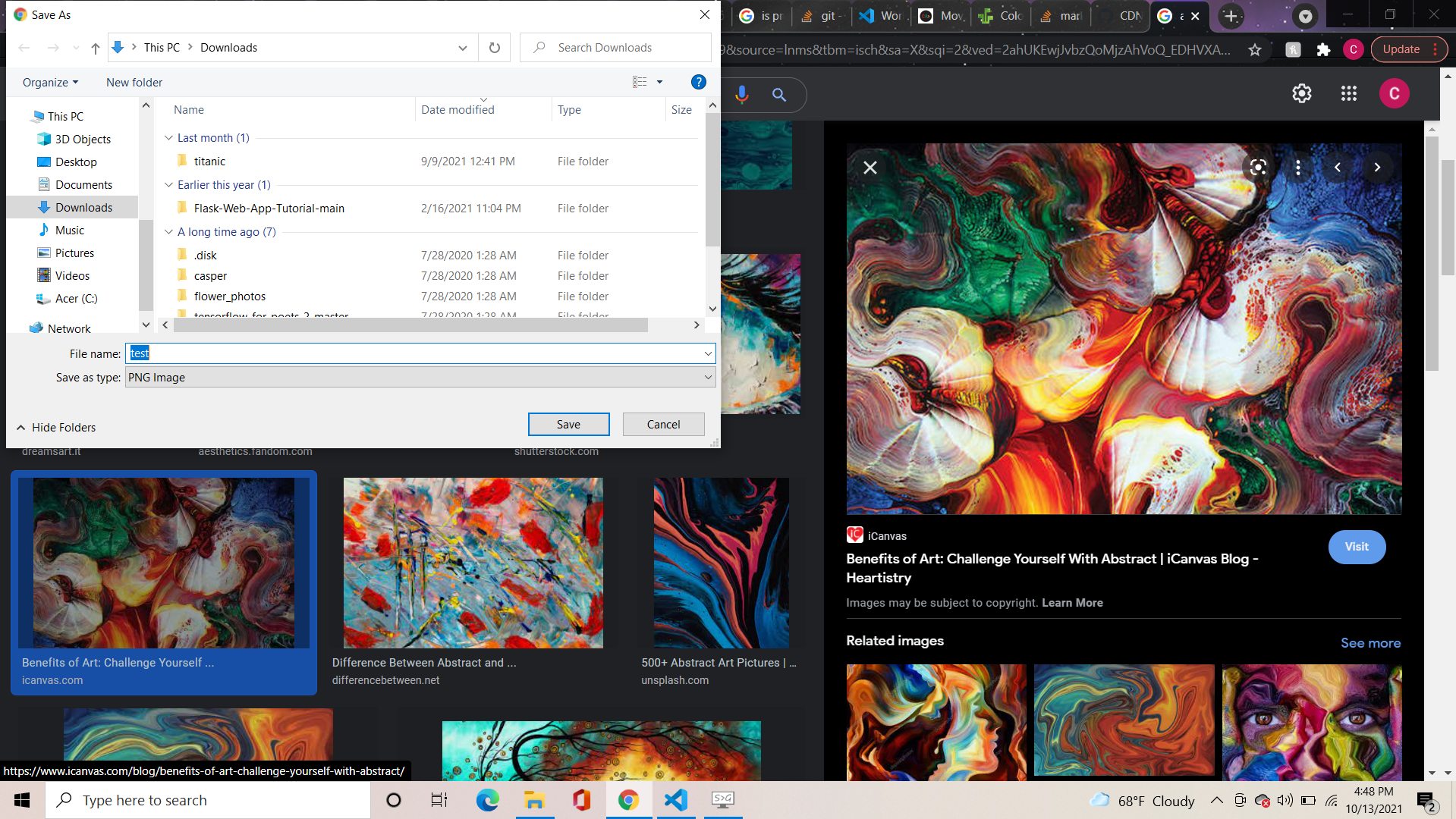
Task: Show previous image with left arrow
Action: coord(1338,168)
